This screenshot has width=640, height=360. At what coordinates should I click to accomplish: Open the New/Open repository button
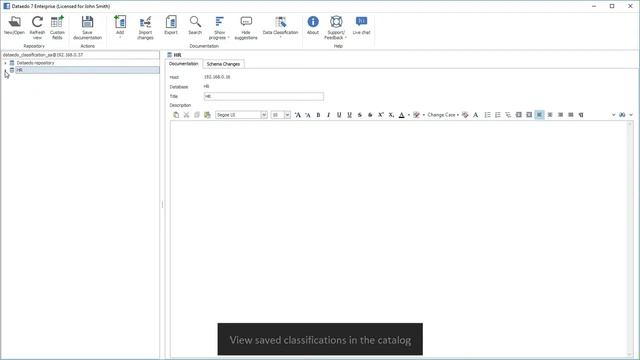click(x=14, y=25)
